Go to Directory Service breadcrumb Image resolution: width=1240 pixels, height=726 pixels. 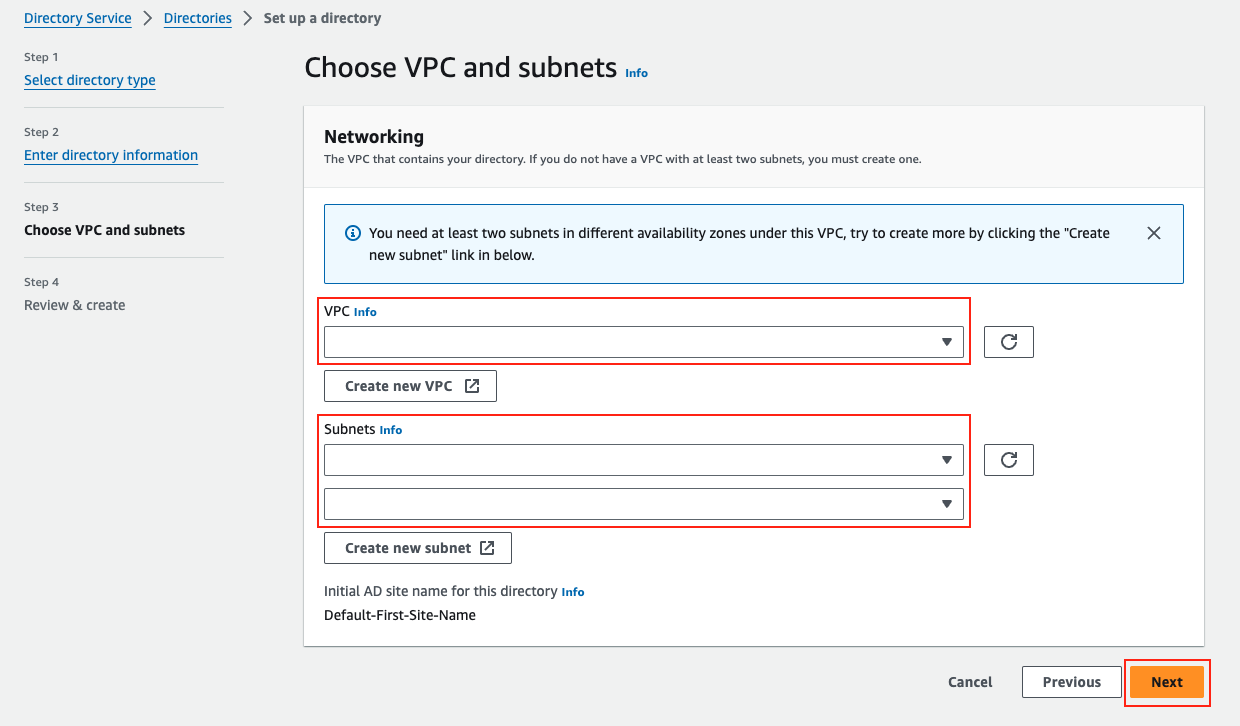pos(78,18)
